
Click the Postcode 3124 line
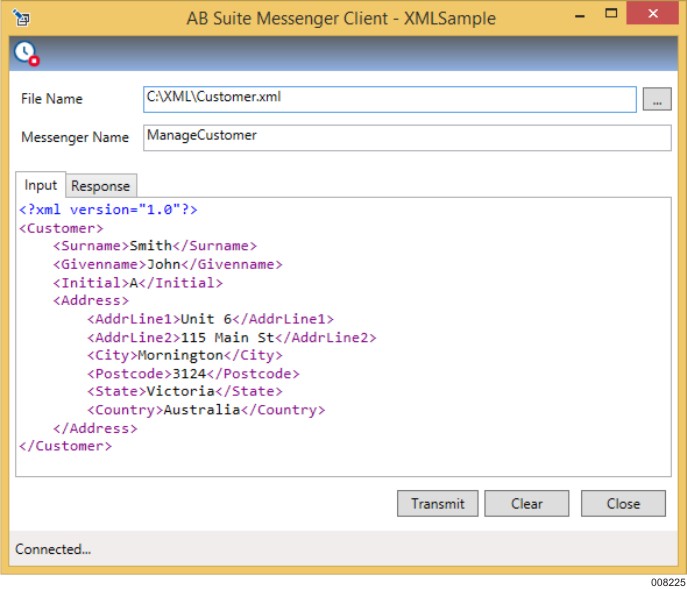(193, 374)
